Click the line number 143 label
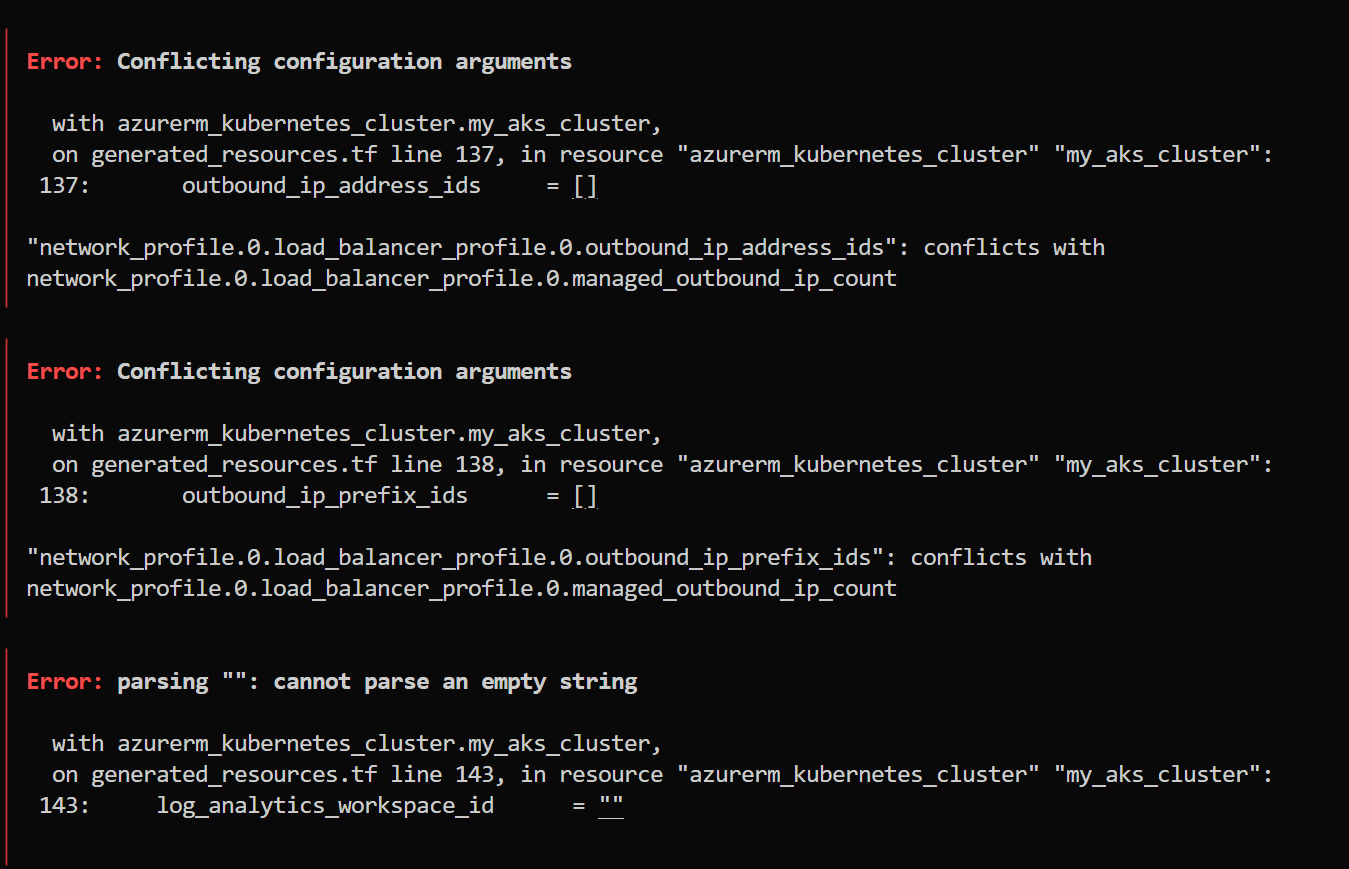Viewport: 1349px width, 869px height. (x=64, y=805)
